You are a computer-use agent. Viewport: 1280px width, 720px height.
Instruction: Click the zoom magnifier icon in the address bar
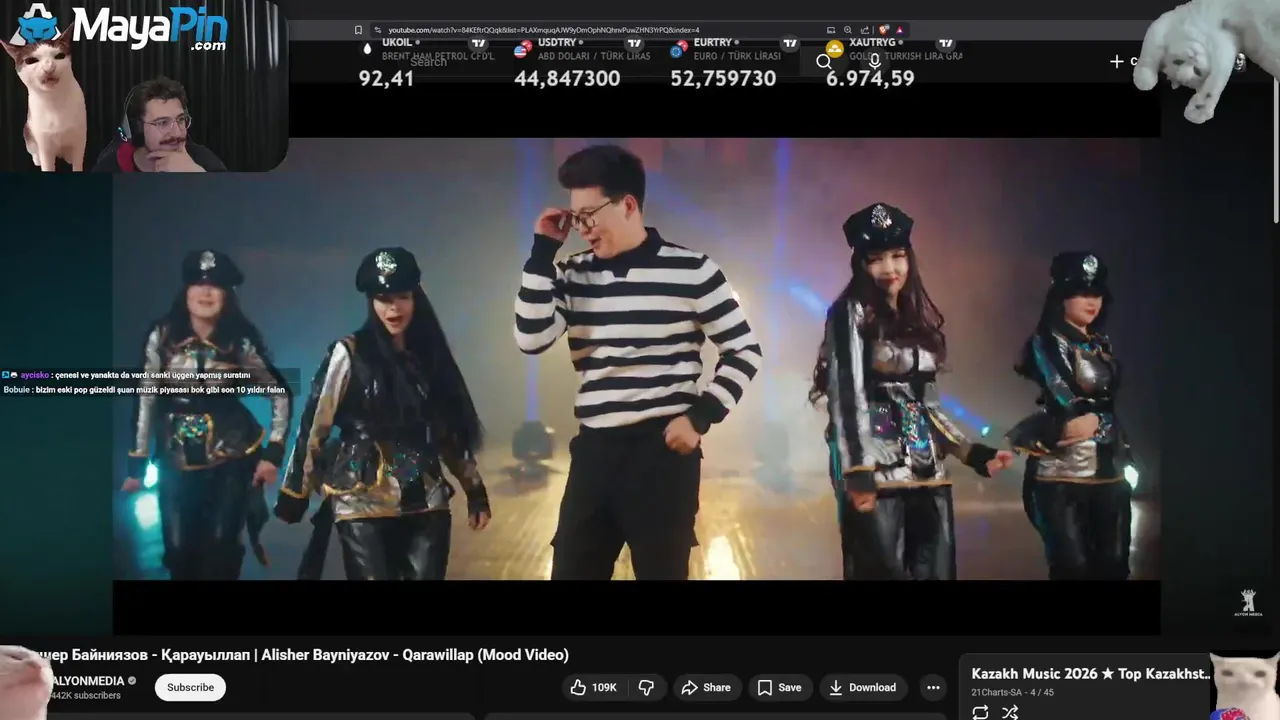pos(848,30)
